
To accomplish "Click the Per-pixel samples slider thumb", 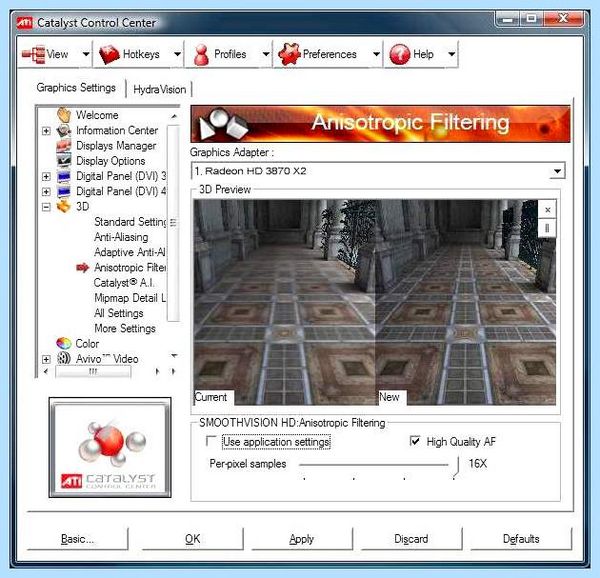I will 456,467.
